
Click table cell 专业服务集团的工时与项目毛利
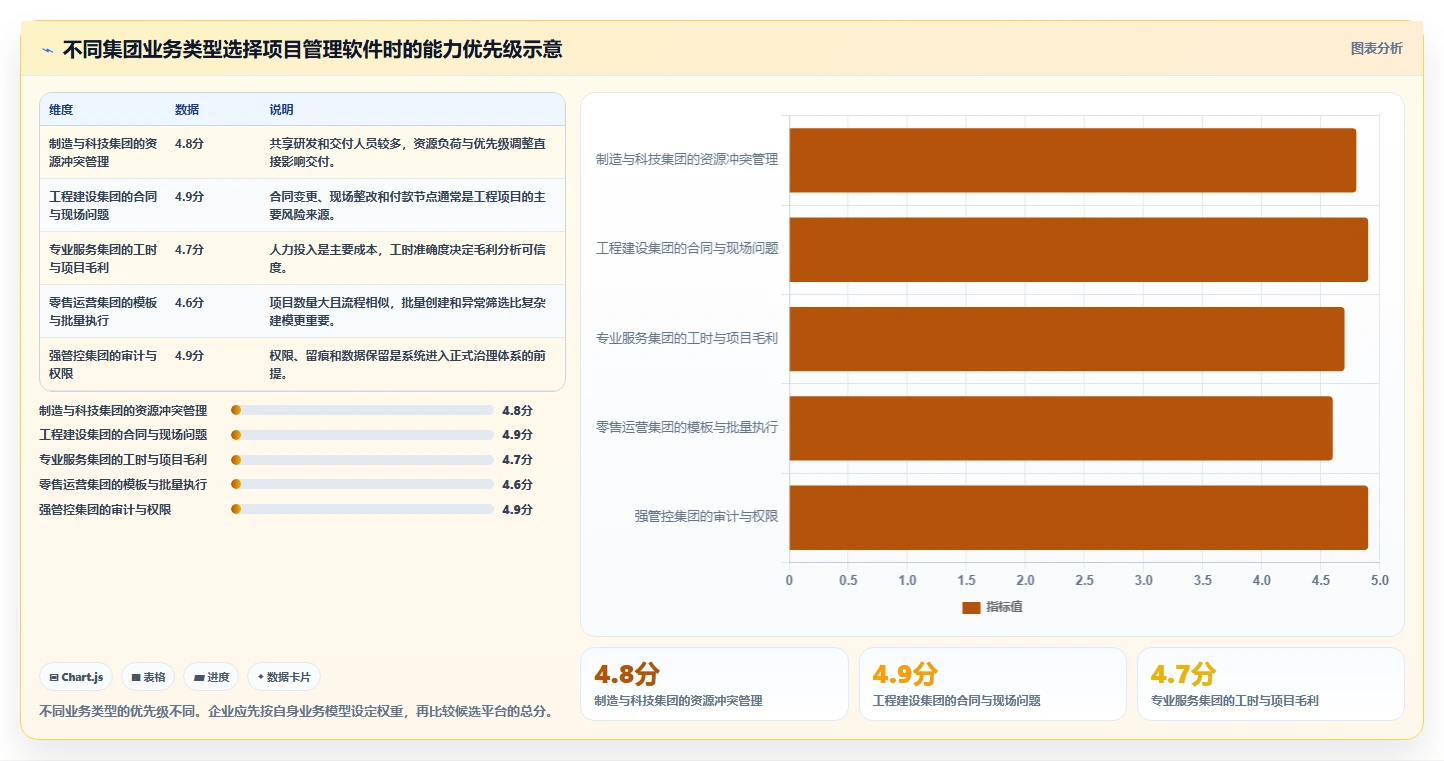point(103,258)
